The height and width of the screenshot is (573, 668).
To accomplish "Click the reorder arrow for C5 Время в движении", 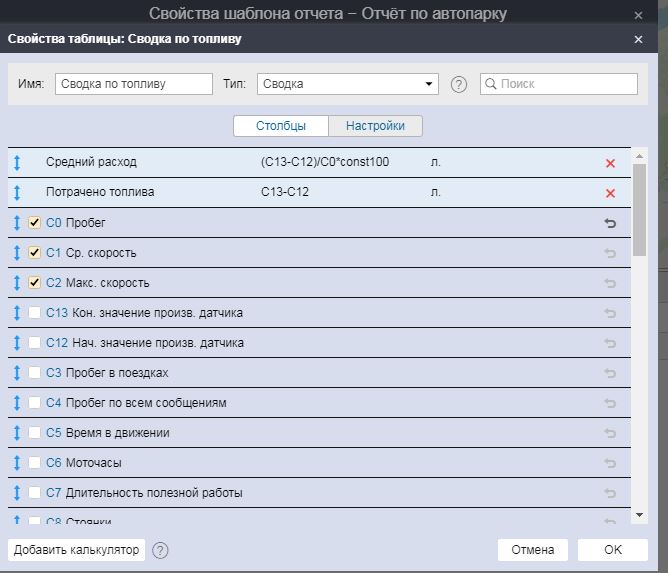I will tap(17, 433).
